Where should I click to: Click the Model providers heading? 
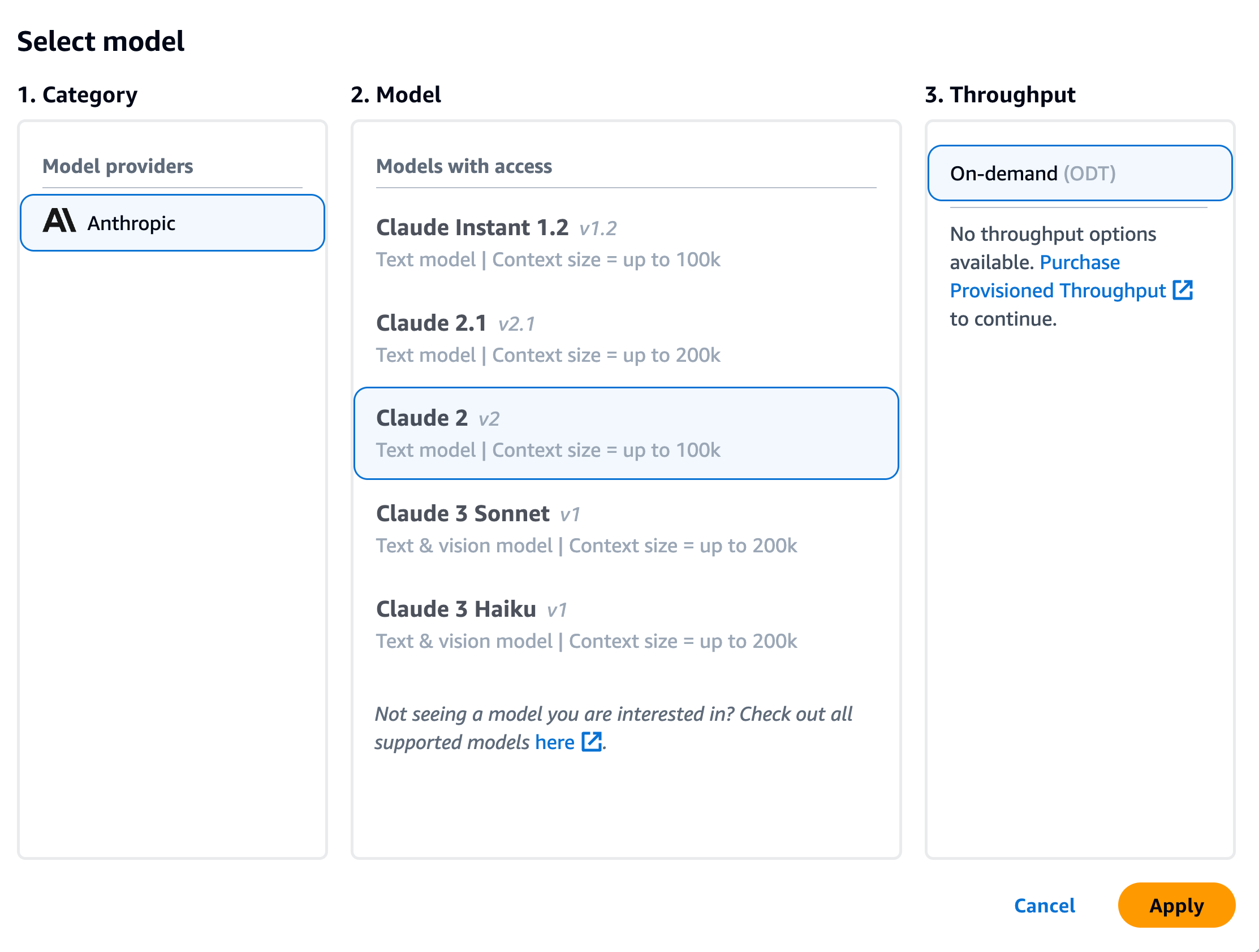pyautogui.click(x=118, y=166)
